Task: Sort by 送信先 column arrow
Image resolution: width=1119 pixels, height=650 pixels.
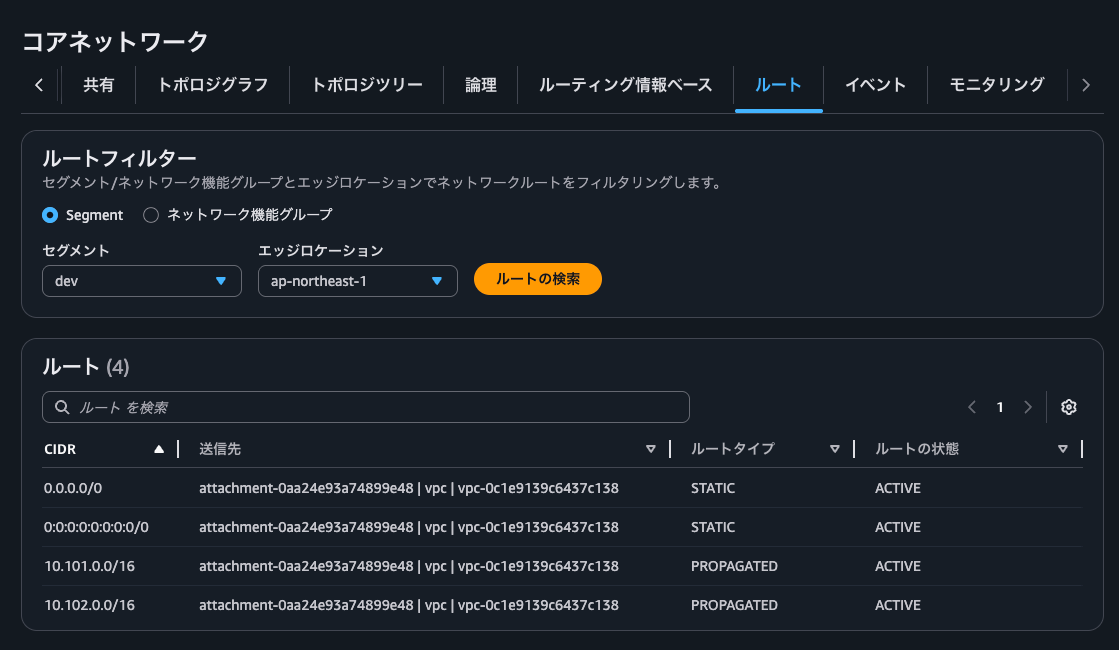Action: (x=650, y=449)
